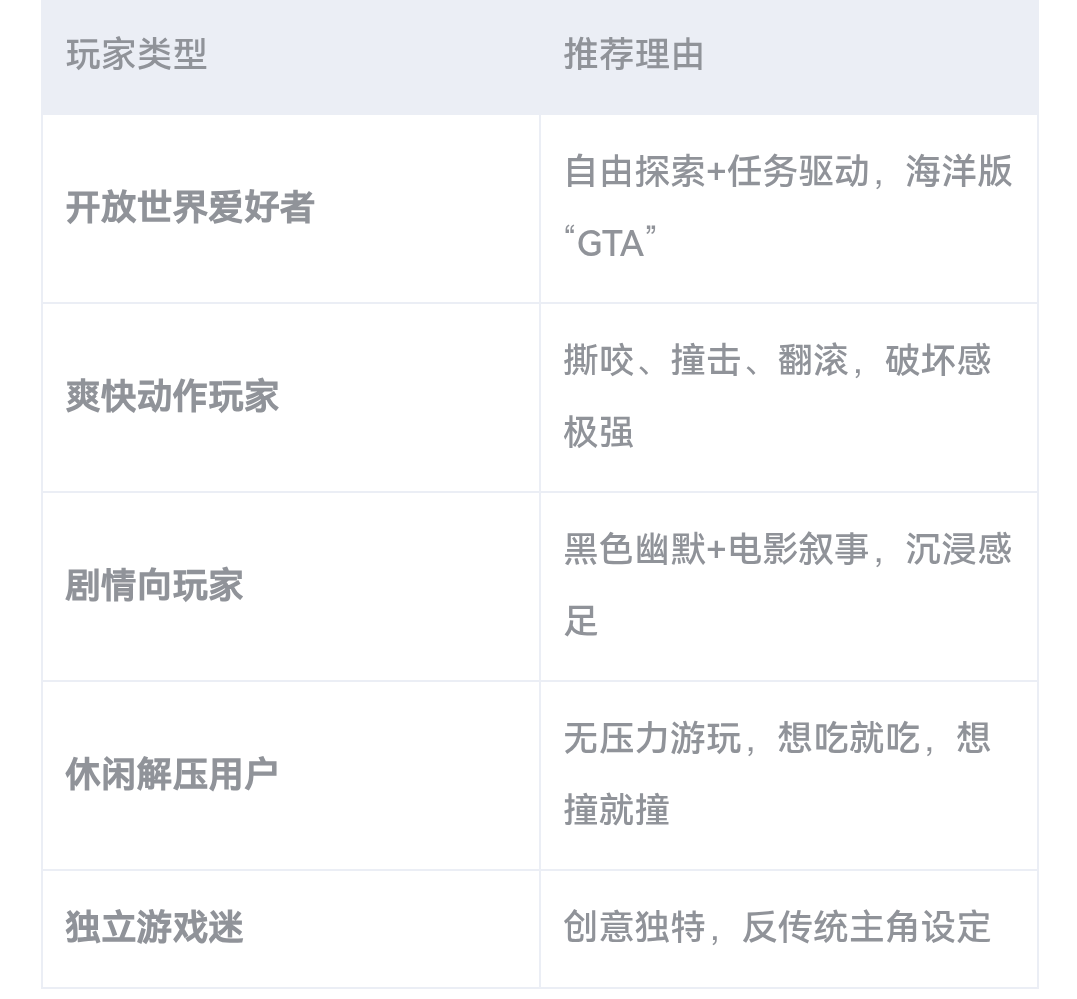Screen dimensions: 1077x999
Task: Click the 创意独特 text
Action: [634, 928]
